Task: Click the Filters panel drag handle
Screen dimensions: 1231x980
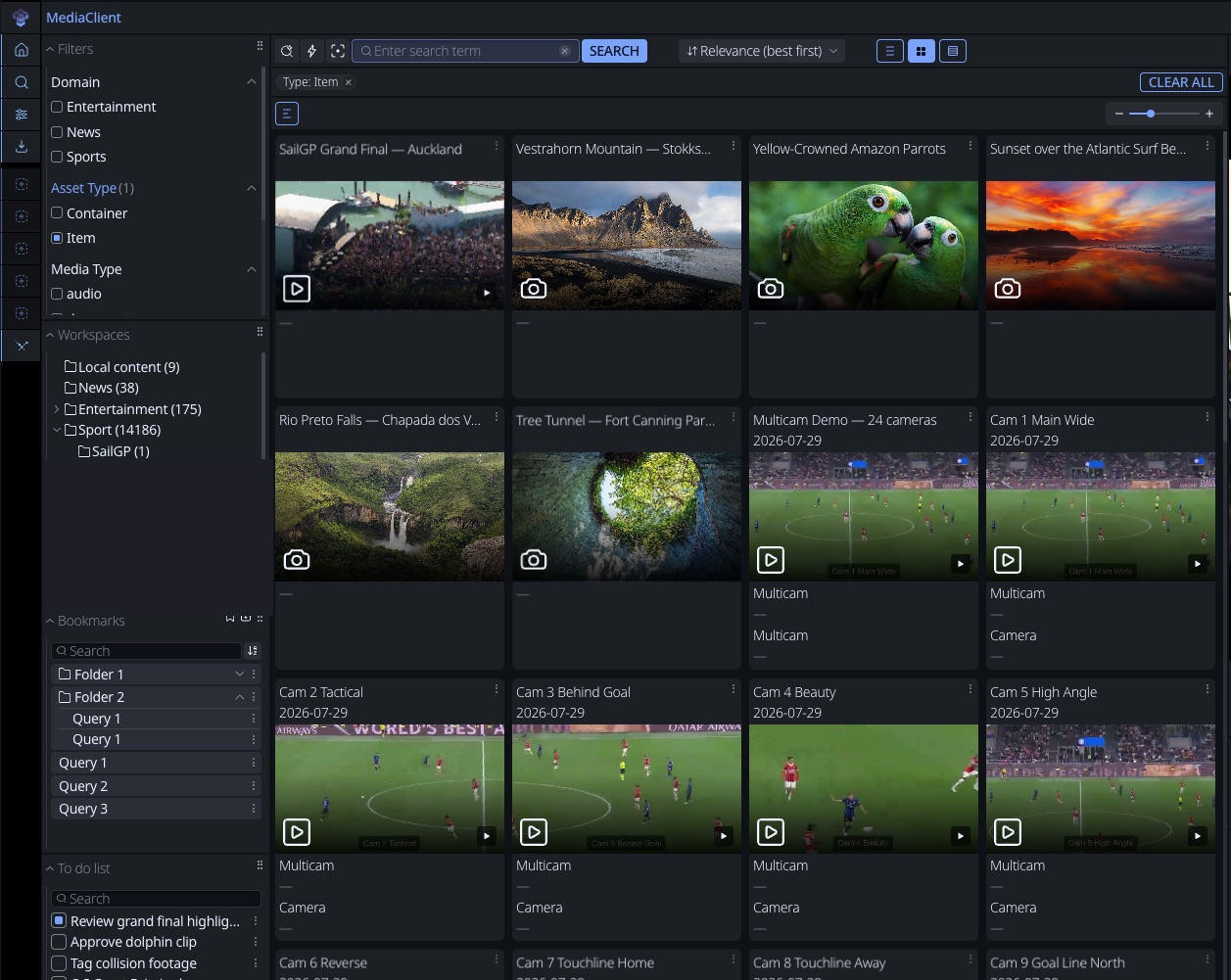Action: click(260, 46)
